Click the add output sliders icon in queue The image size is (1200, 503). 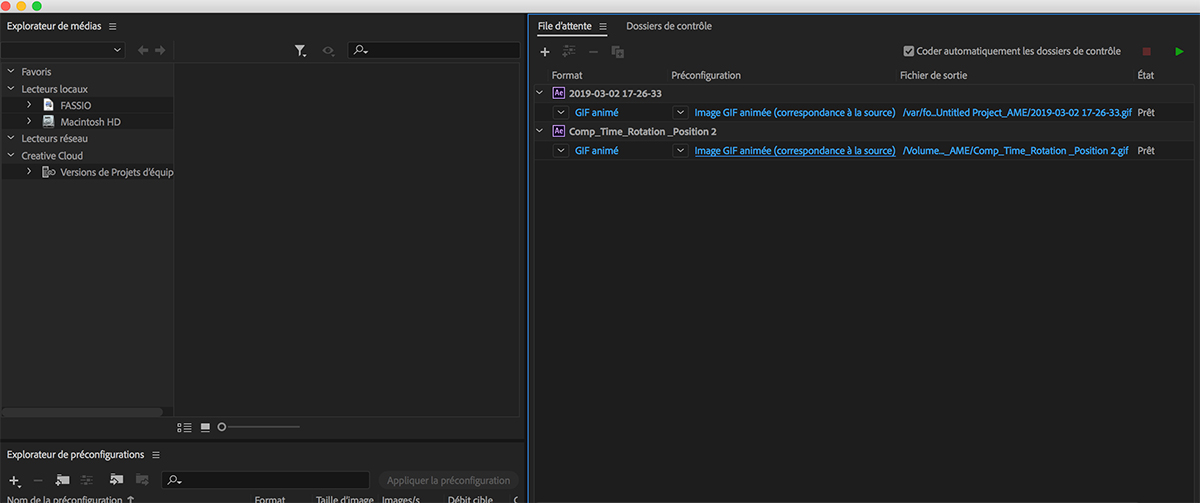coord(569,51)
